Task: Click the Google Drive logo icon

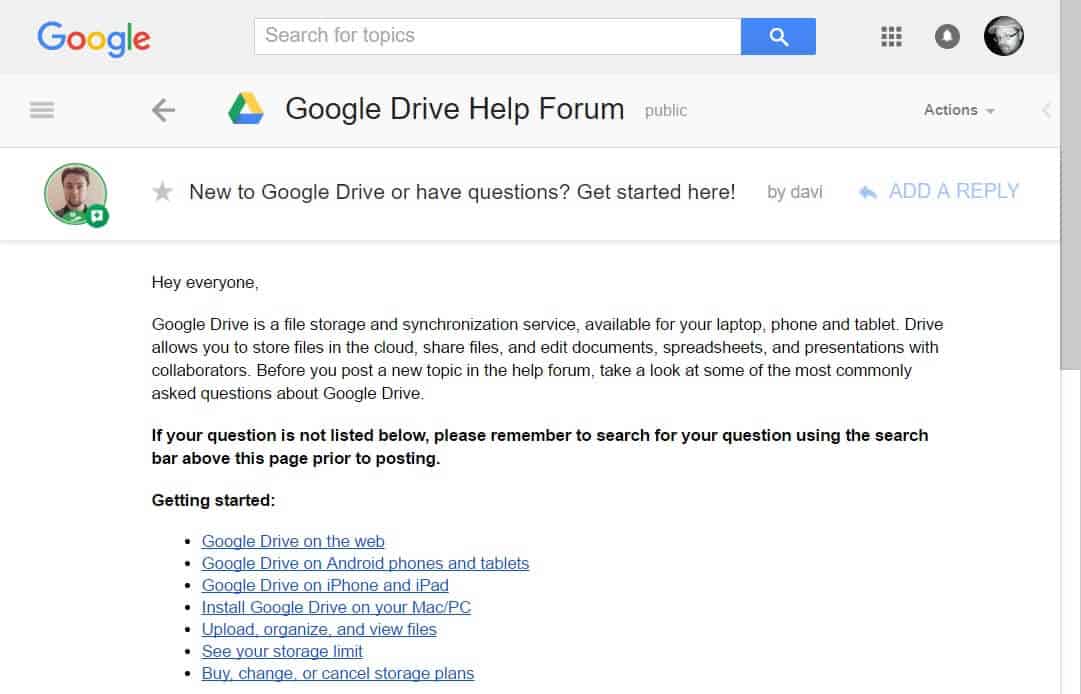Action: pos(246,108)
